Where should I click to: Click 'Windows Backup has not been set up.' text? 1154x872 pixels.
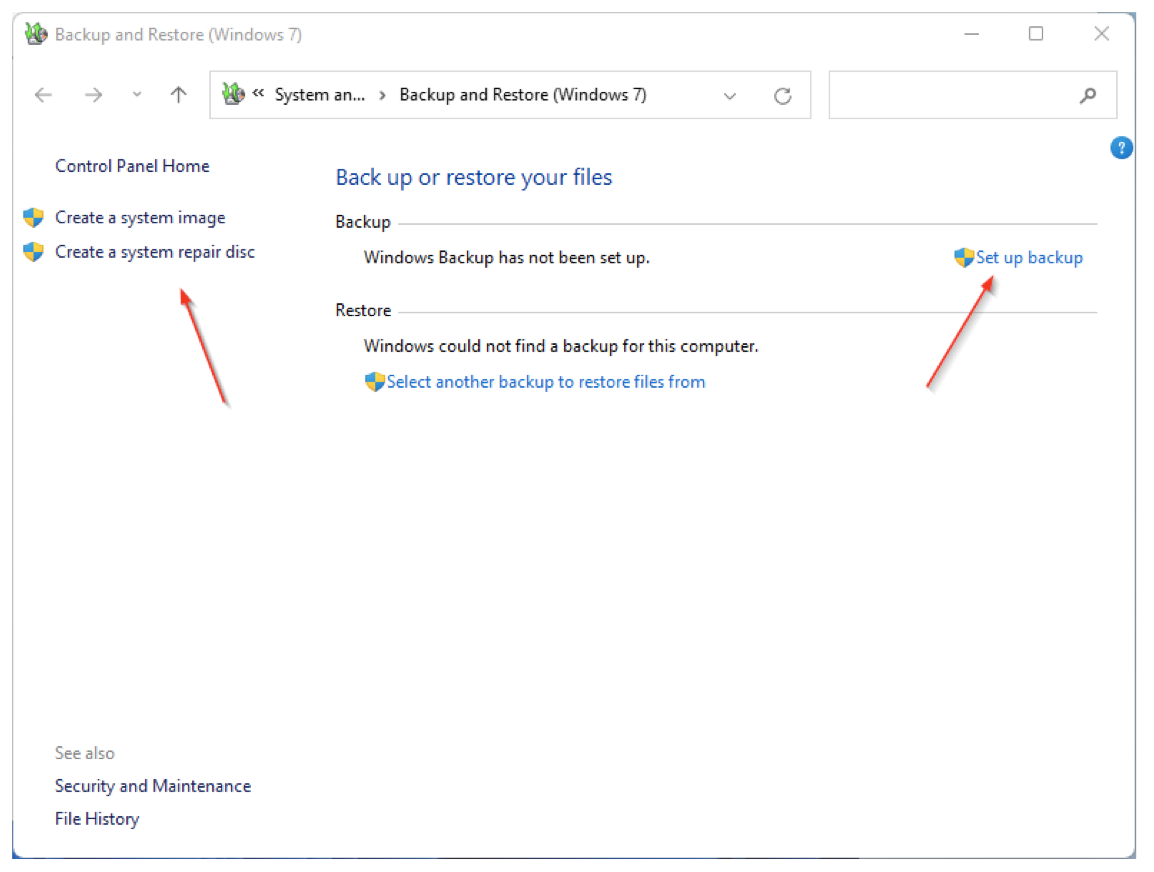(507, 258)
